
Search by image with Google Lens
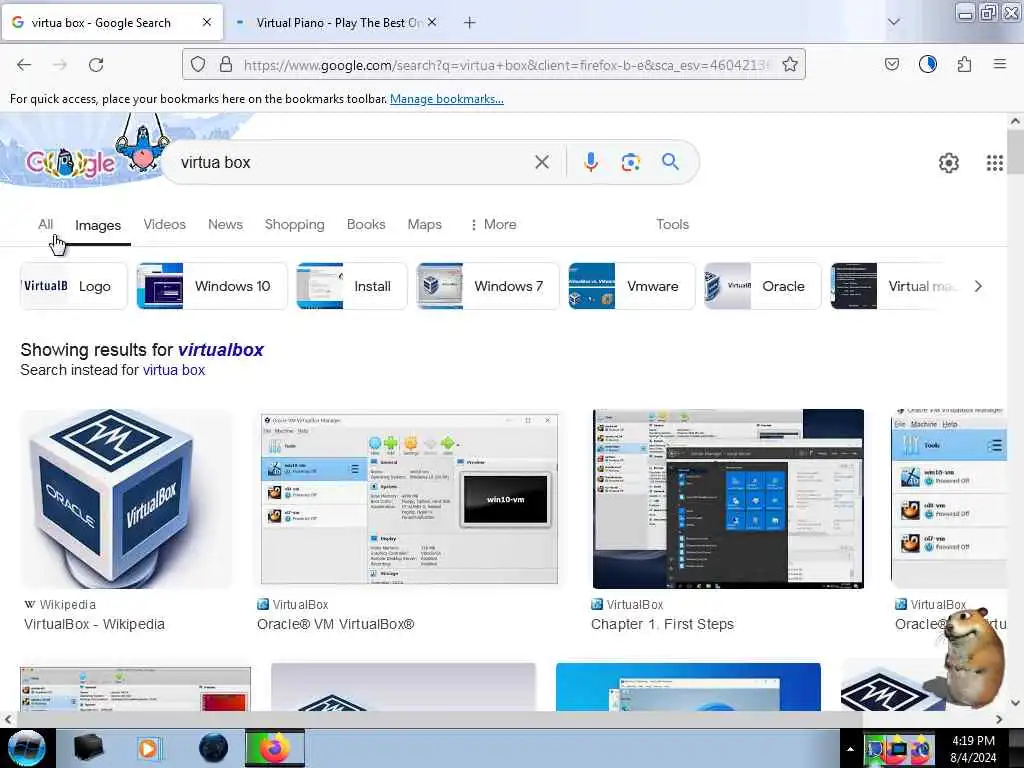point(630,162)
